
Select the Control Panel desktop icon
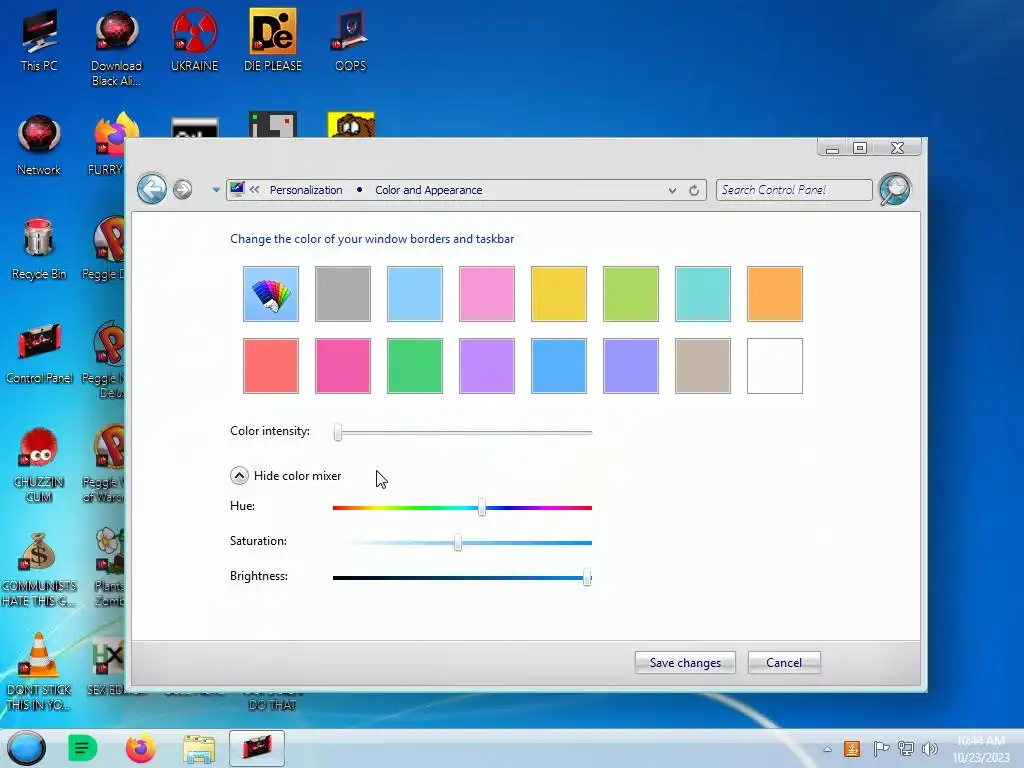[39, 353]
